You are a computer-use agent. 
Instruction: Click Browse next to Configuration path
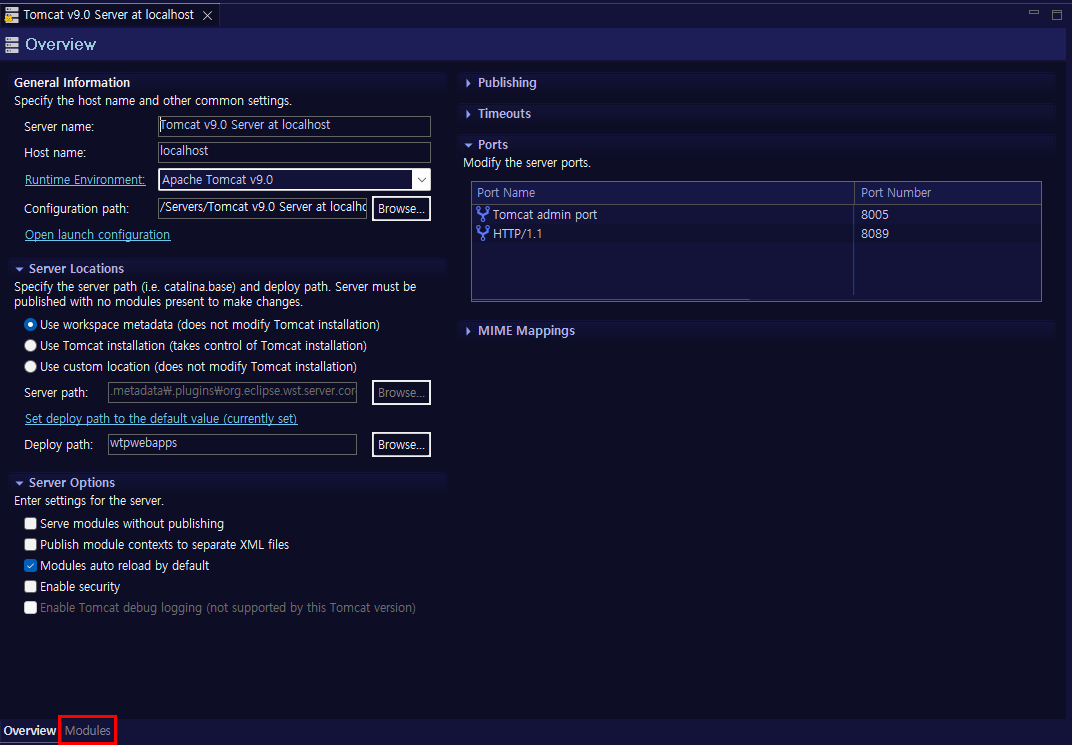[401, 208]
